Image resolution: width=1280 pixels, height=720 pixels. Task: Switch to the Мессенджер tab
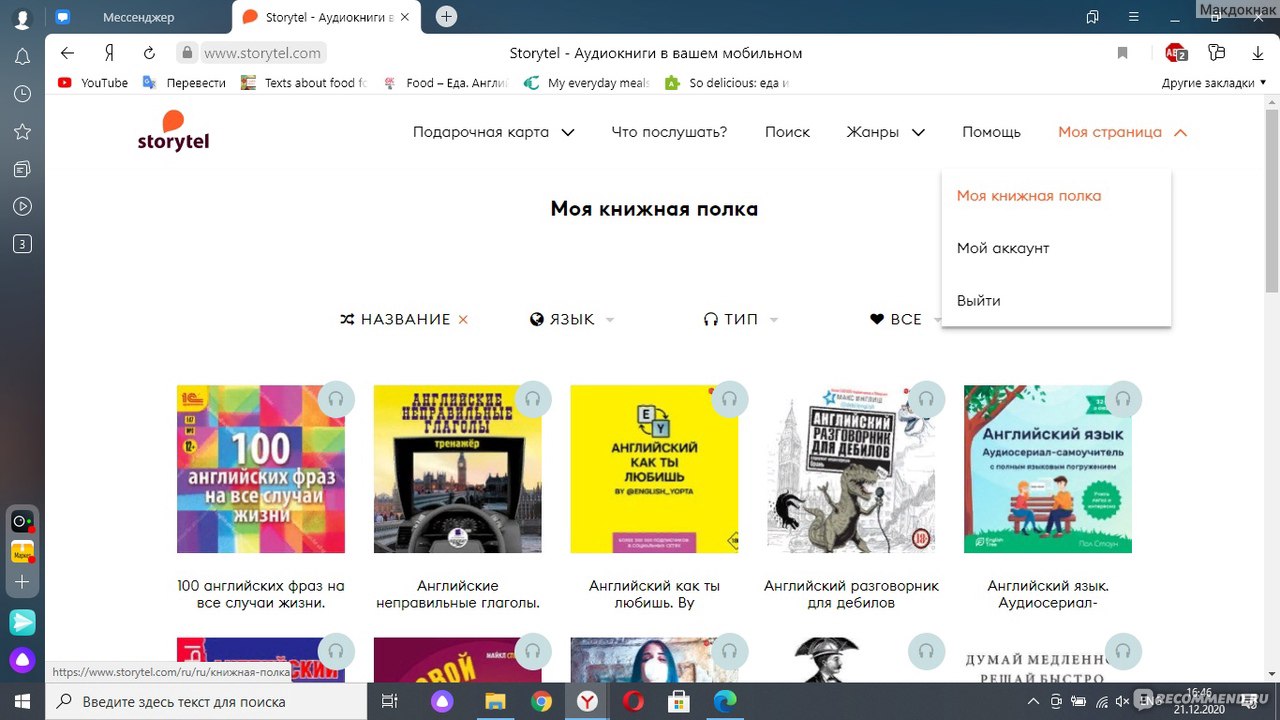[x=138, y=17]
